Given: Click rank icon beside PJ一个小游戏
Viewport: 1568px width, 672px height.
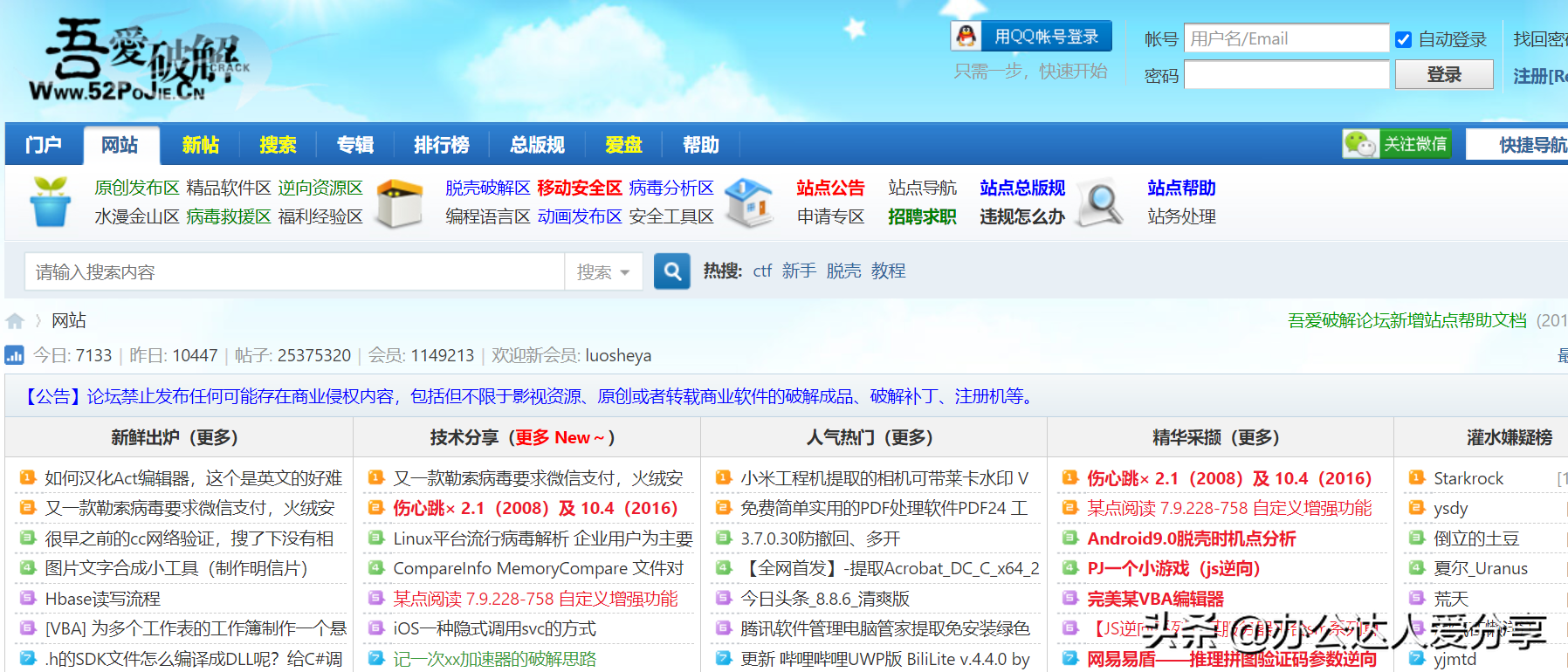Looking at the screenshot, I should (1069, 569).
